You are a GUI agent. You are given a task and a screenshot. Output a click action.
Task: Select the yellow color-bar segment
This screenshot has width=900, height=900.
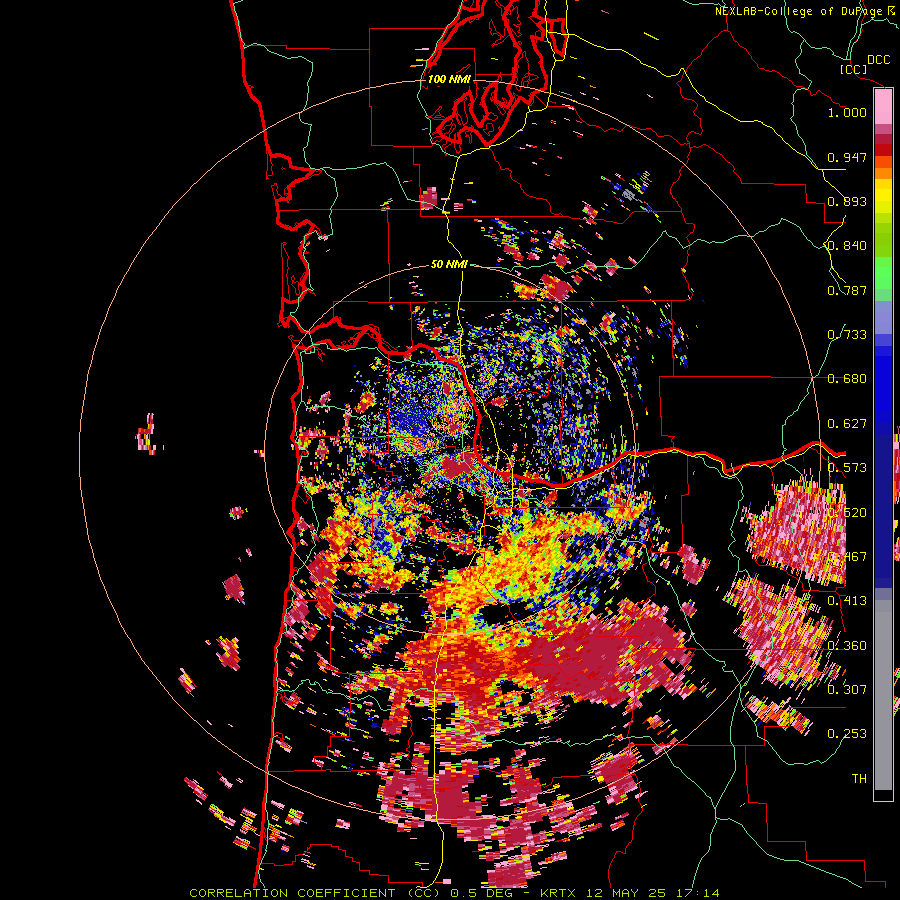pyautogui.click(x=883, y=196)
